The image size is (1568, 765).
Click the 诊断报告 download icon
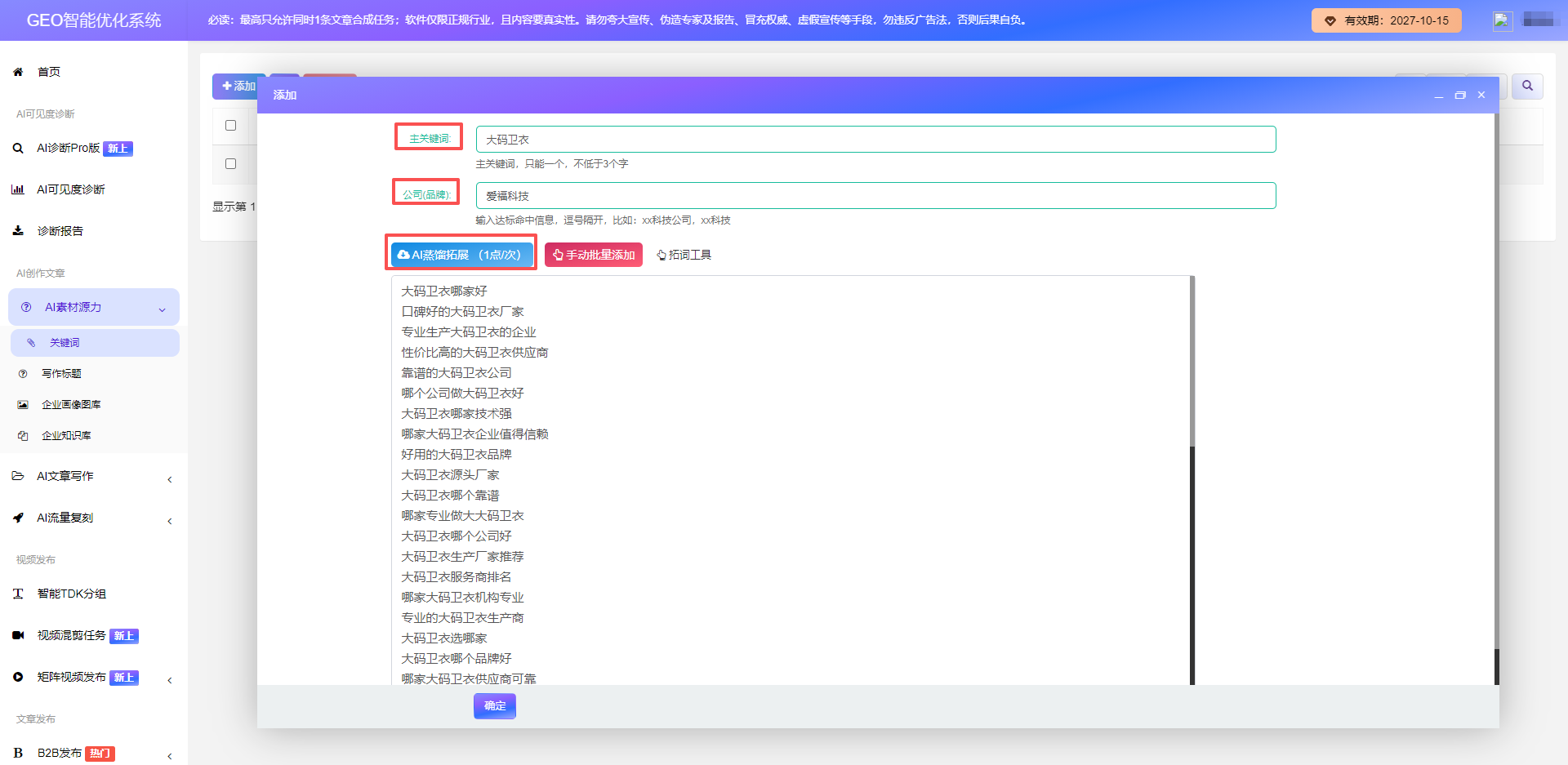(18, 231)
